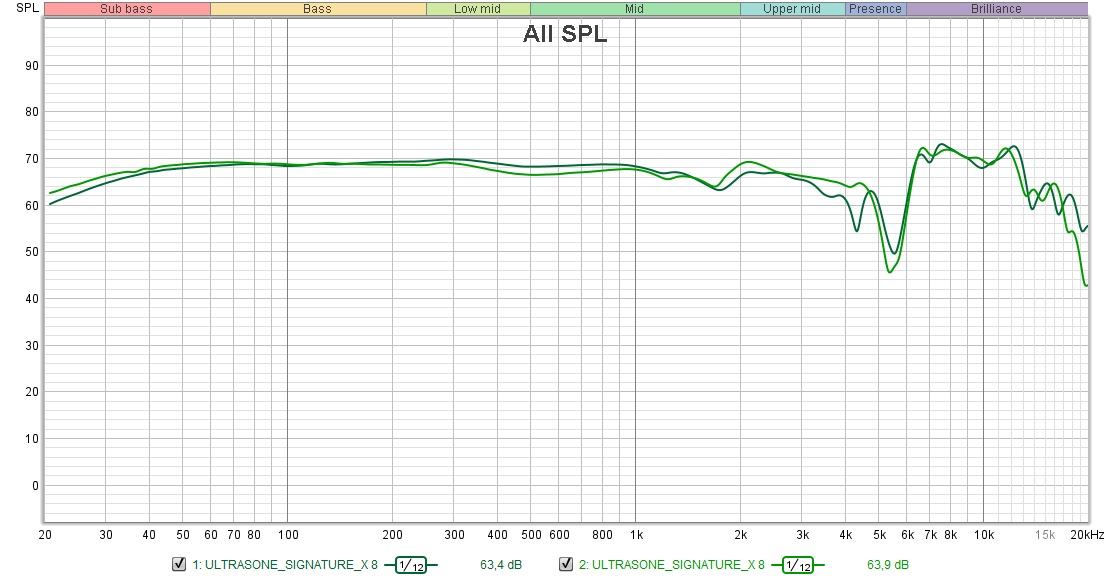Click the 1k frequency axis label

click(636, 535)
